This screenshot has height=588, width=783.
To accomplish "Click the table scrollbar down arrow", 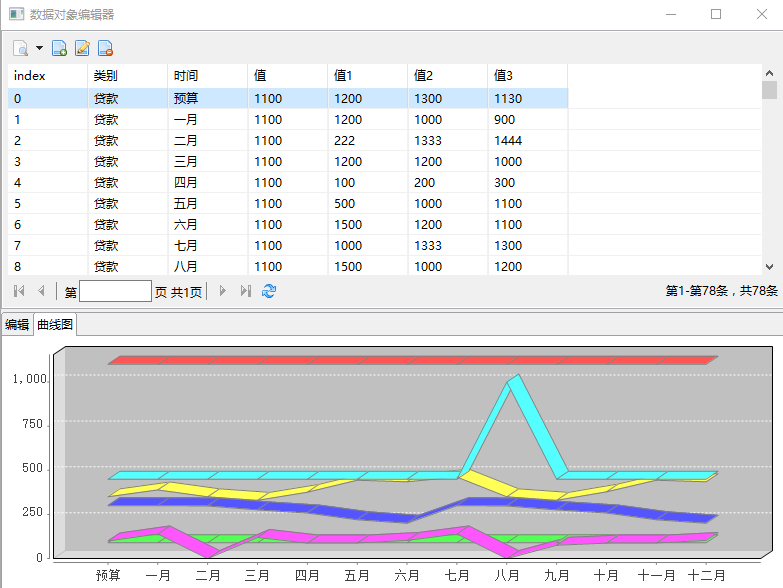I will click(770, 267).
